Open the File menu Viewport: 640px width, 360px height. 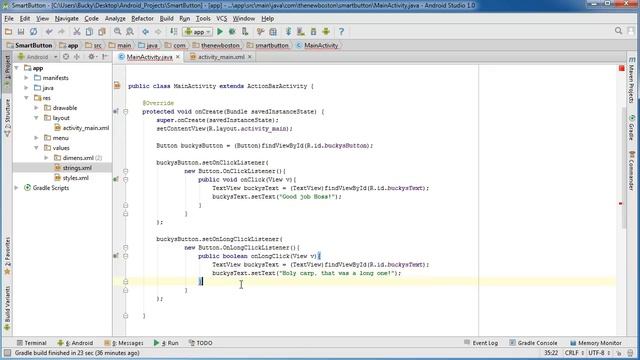pyautogui.click(x=9, y=18)
